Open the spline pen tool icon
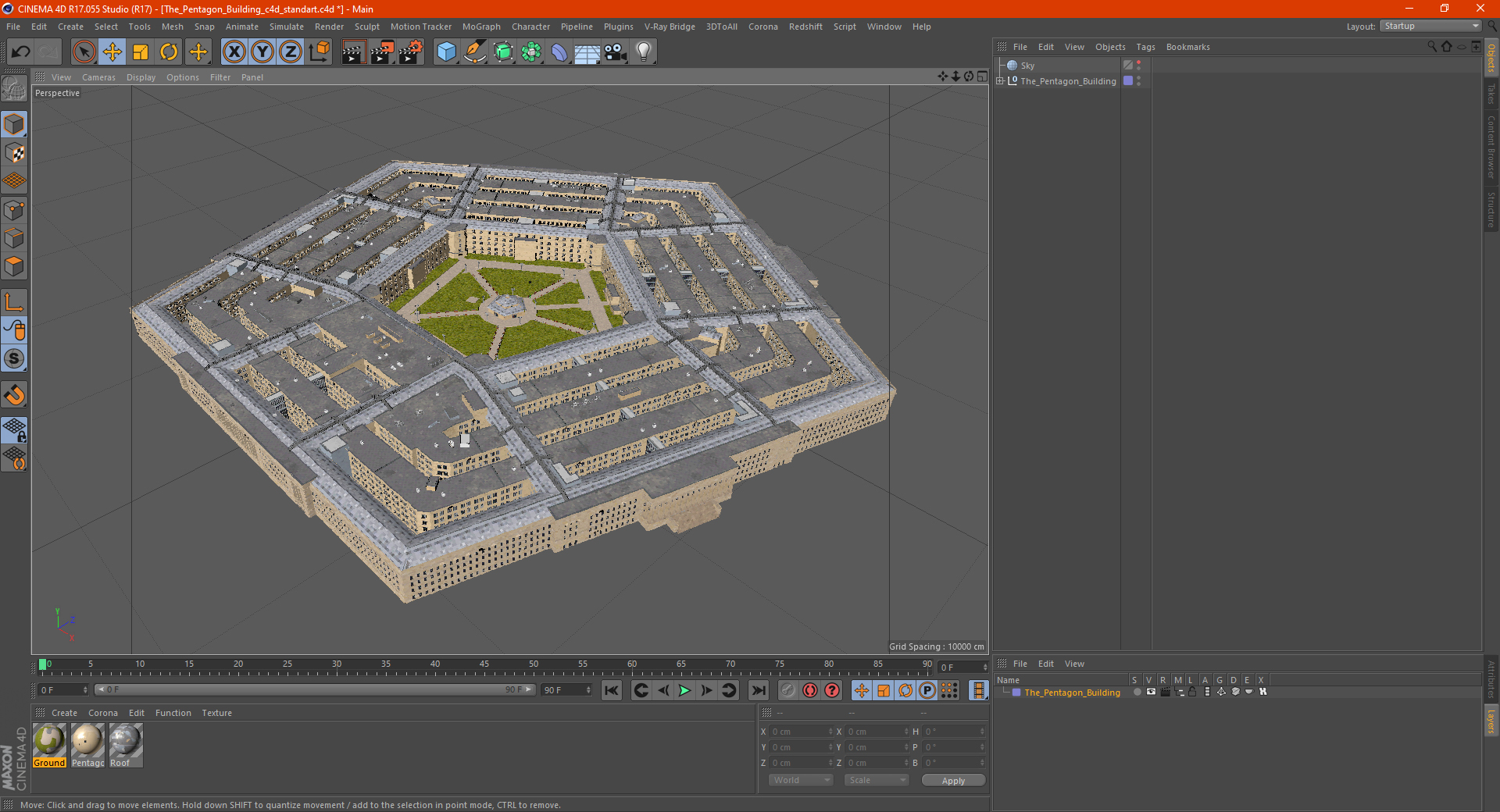 point(474,52)
